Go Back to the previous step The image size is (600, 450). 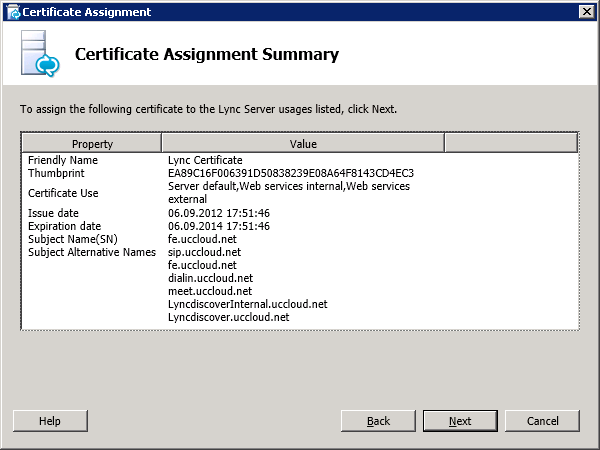point(378,421)
